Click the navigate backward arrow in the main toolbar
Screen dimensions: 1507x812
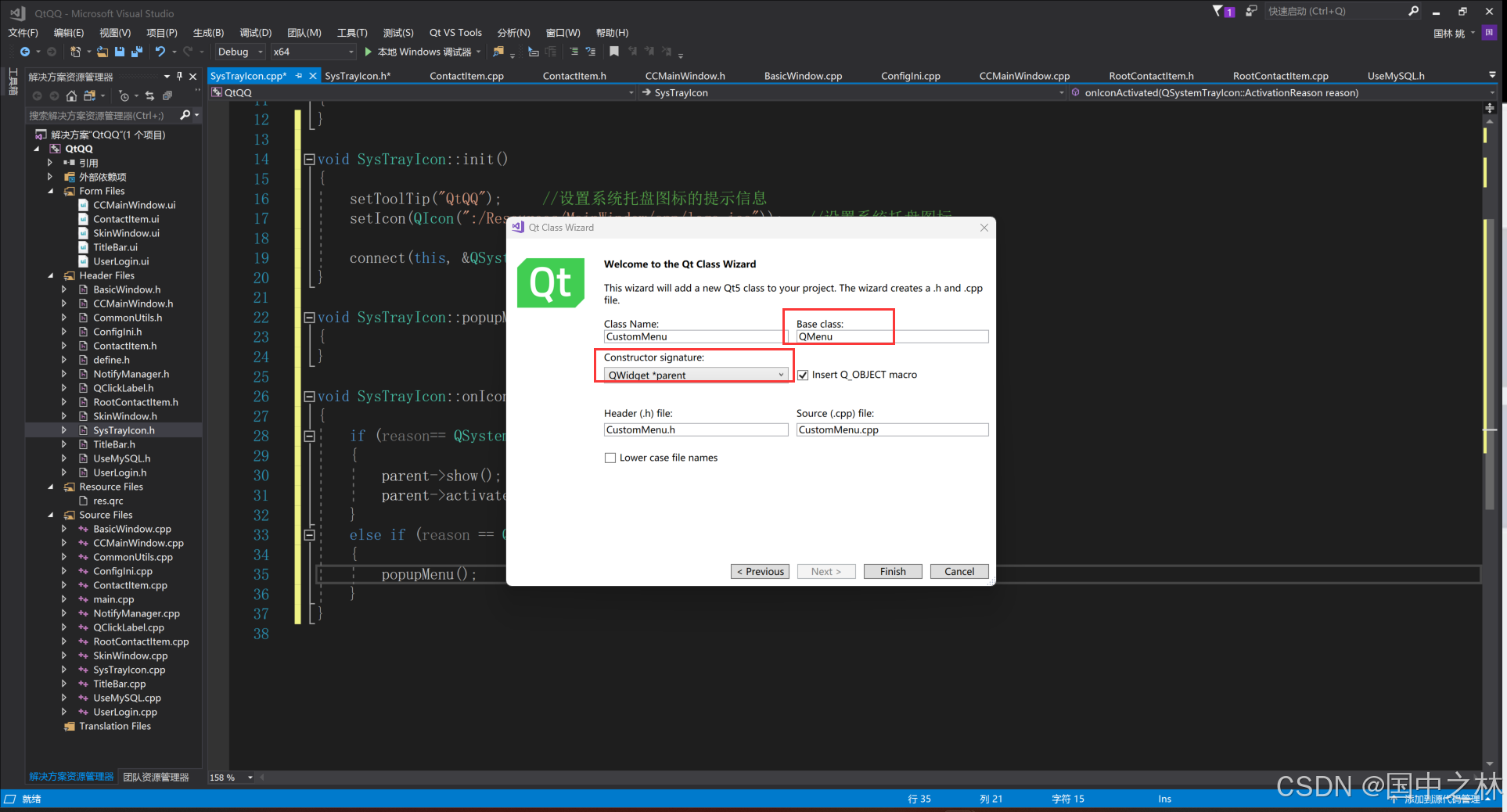(x=25, y=52)
